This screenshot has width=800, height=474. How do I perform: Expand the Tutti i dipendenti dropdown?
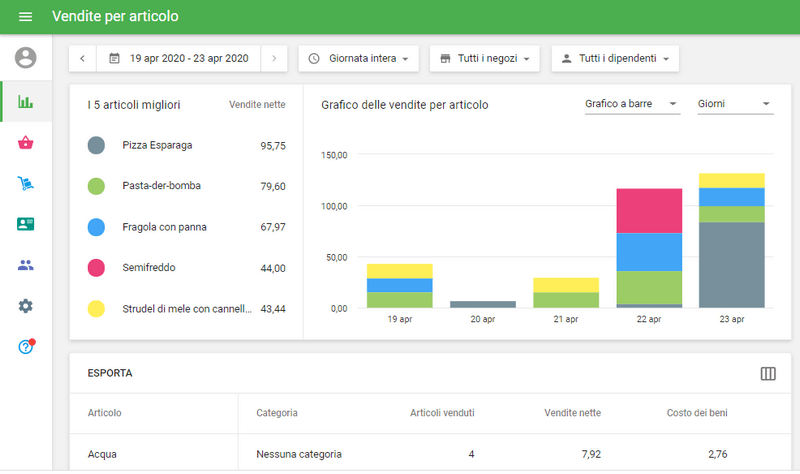pyautogui.click(x=615, y=58)
